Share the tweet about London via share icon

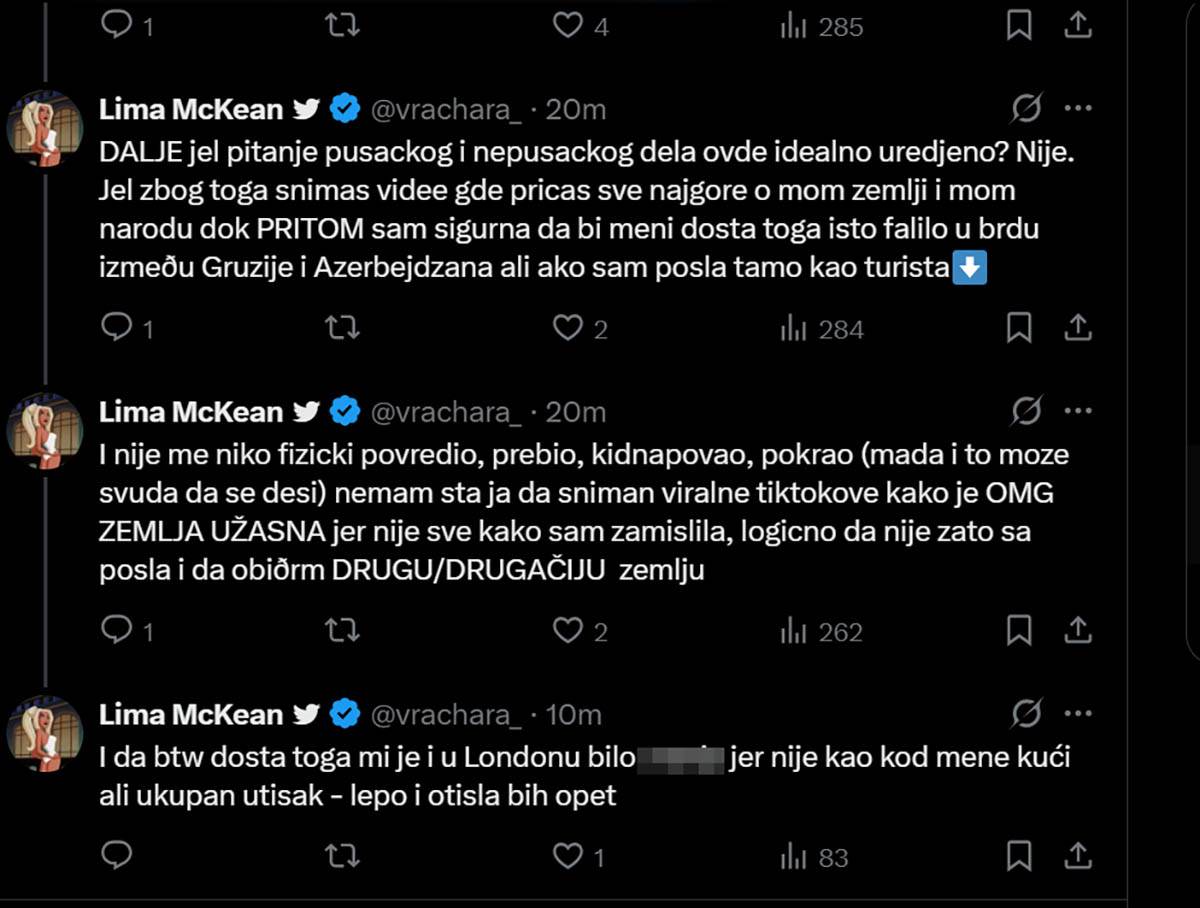coord(1078,857)
